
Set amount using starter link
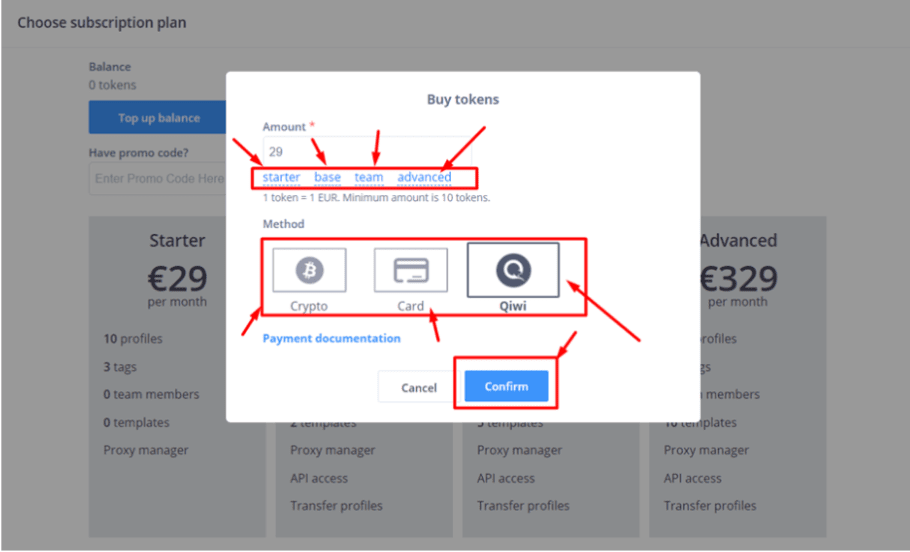tap(281, 177)
